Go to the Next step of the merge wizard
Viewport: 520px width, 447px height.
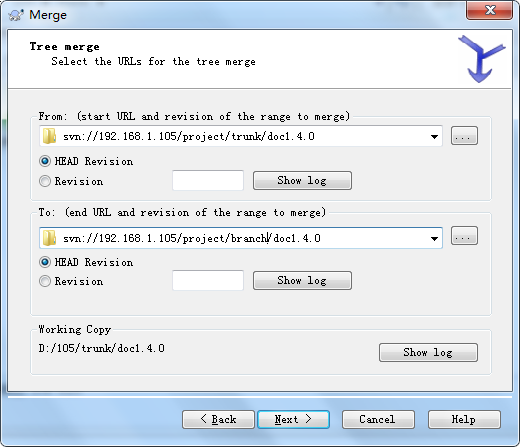tap(293, 419)
